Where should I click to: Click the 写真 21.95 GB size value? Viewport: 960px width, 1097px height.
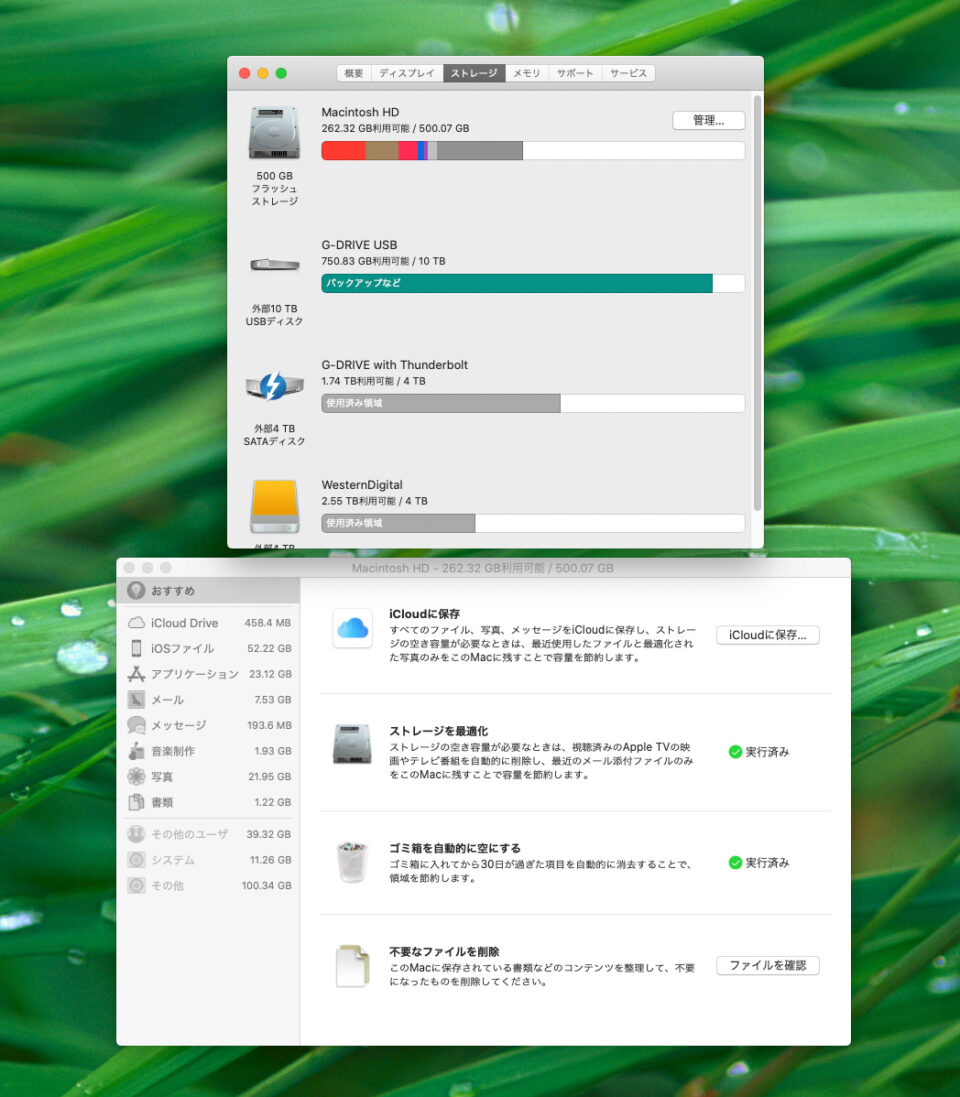pos(269,777)
